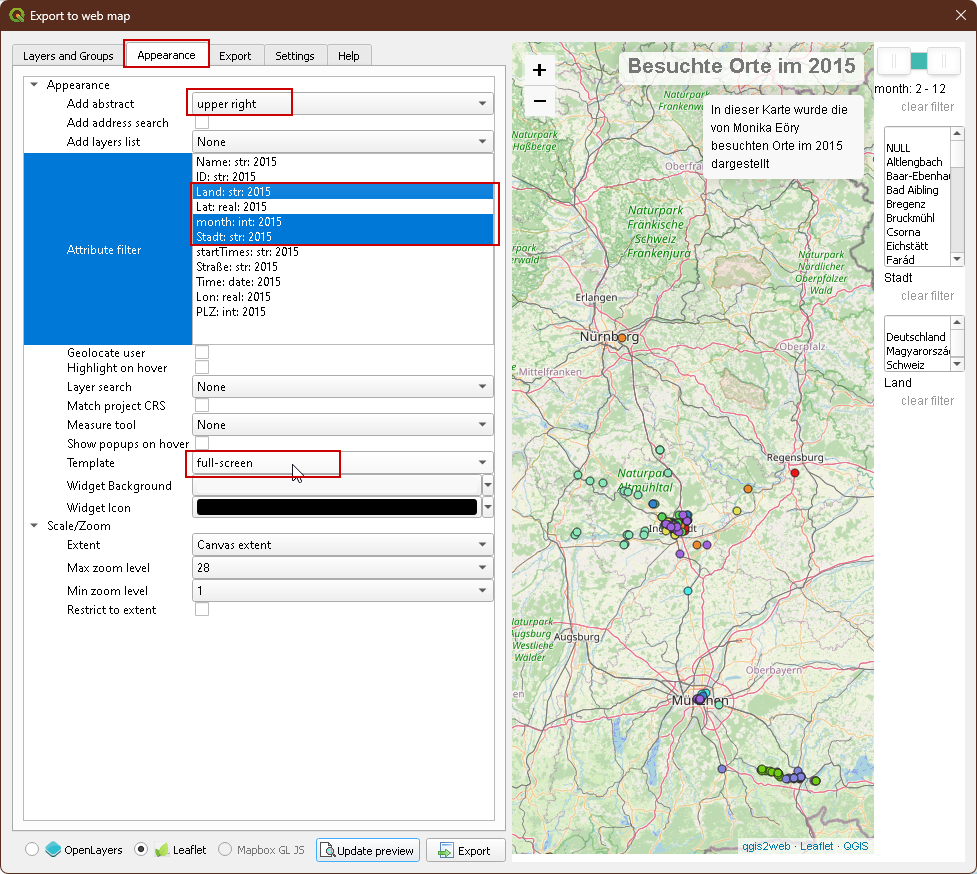Click the map zoom out minus button

point(539,101)
